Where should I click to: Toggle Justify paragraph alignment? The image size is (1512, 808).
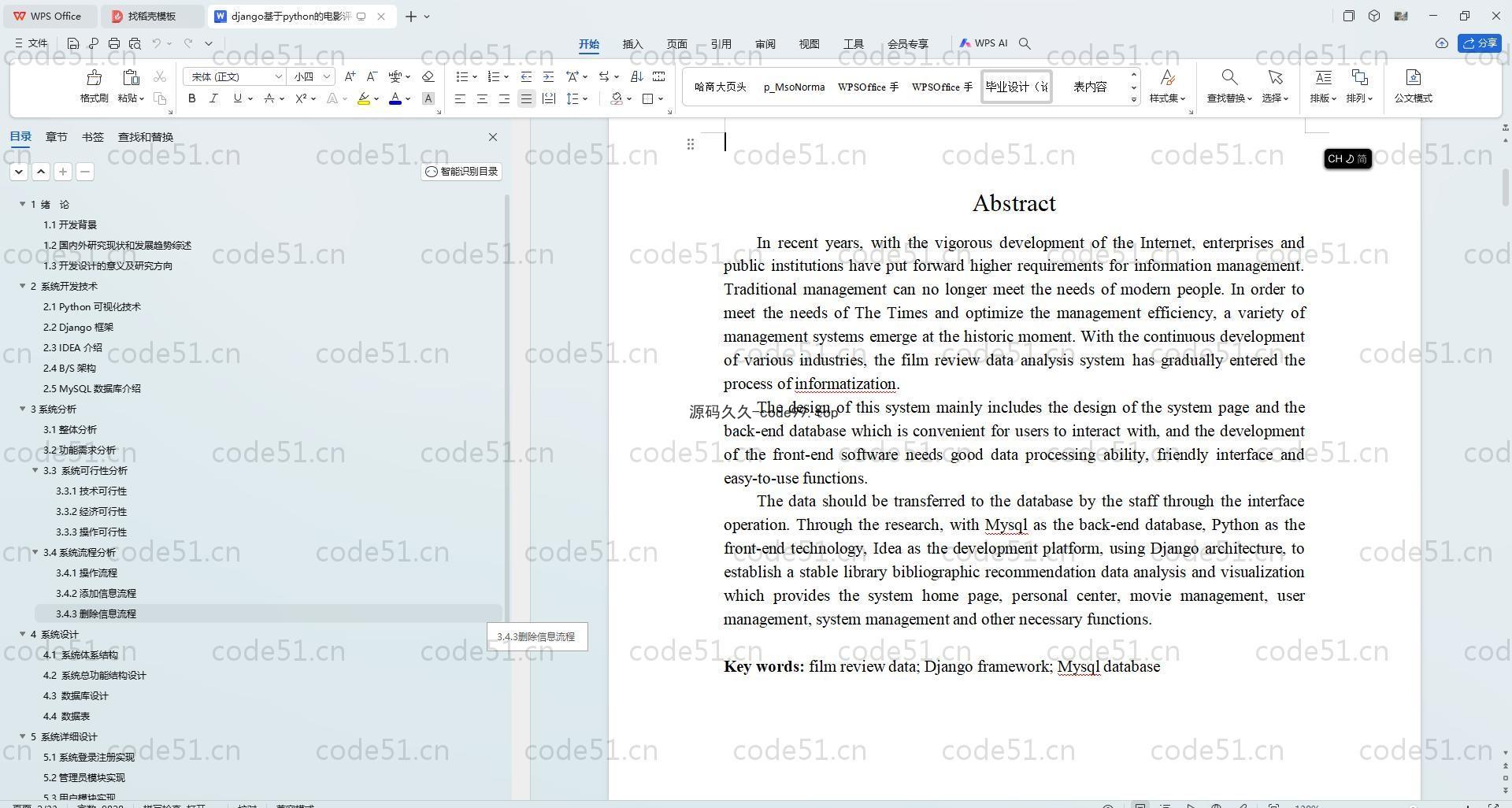point(526,98)
